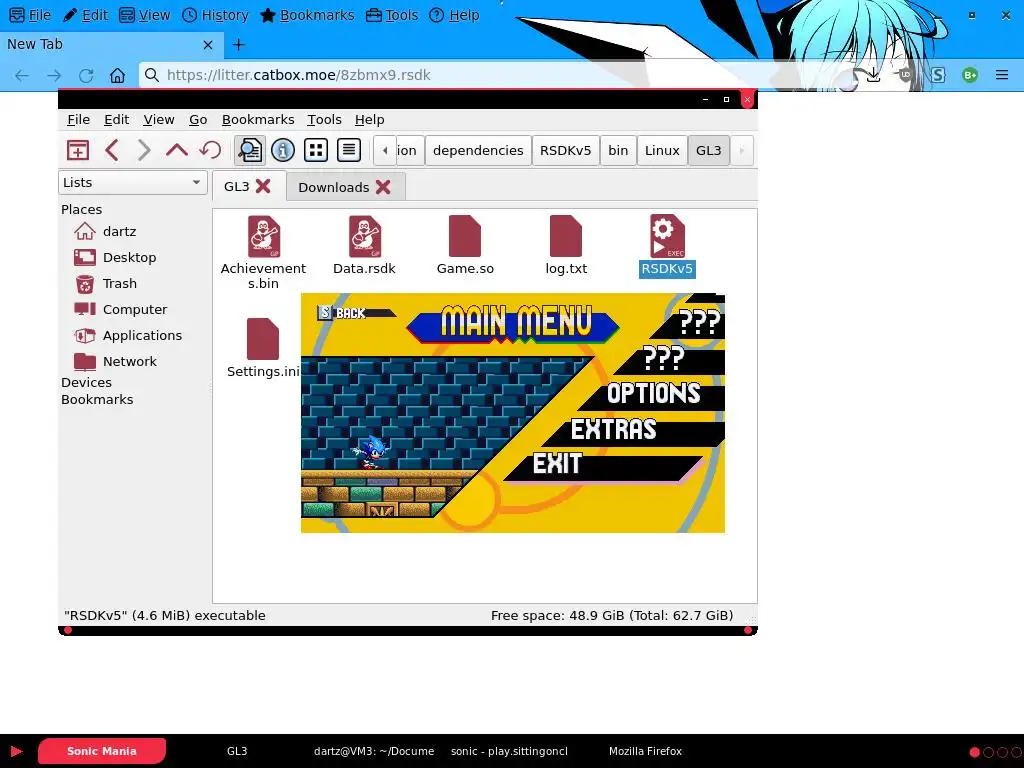Viewport: 1024px width, 768px height.
Task: Click the GL3 path bar button
Action: click(709, 150)
